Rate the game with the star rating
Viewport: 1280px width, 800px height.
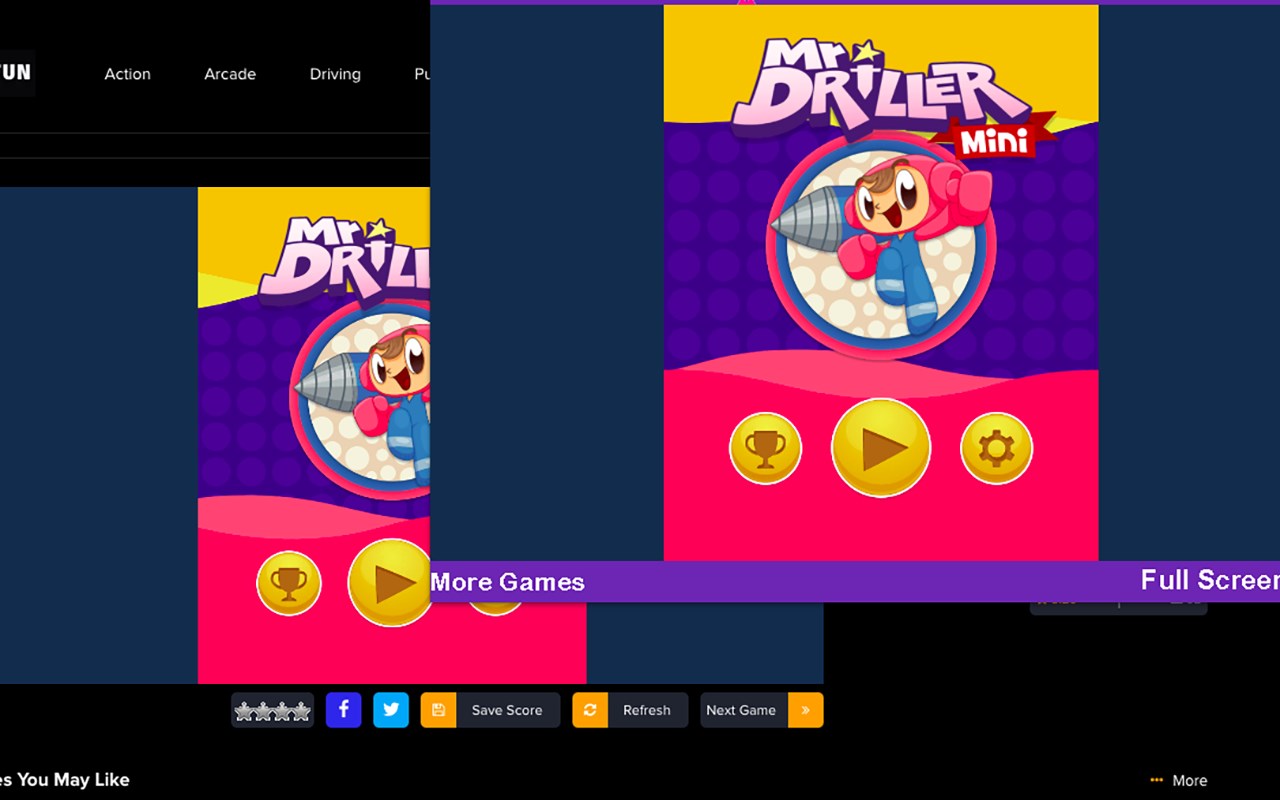pyautogui.click(x=272, y=711)
